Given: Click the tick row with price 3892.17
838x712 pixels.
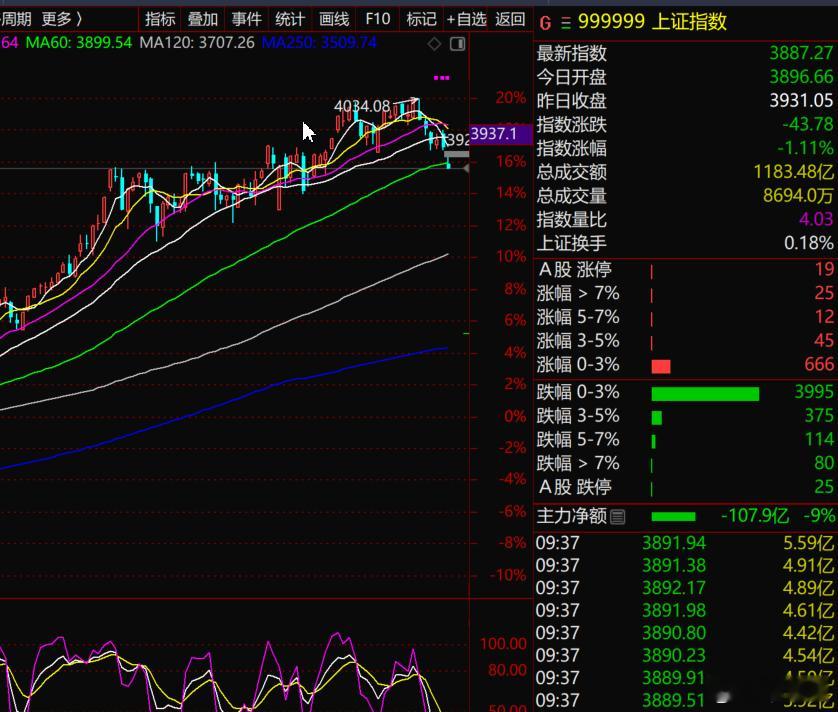Looking at the screenshot, I should coord(685,588).
